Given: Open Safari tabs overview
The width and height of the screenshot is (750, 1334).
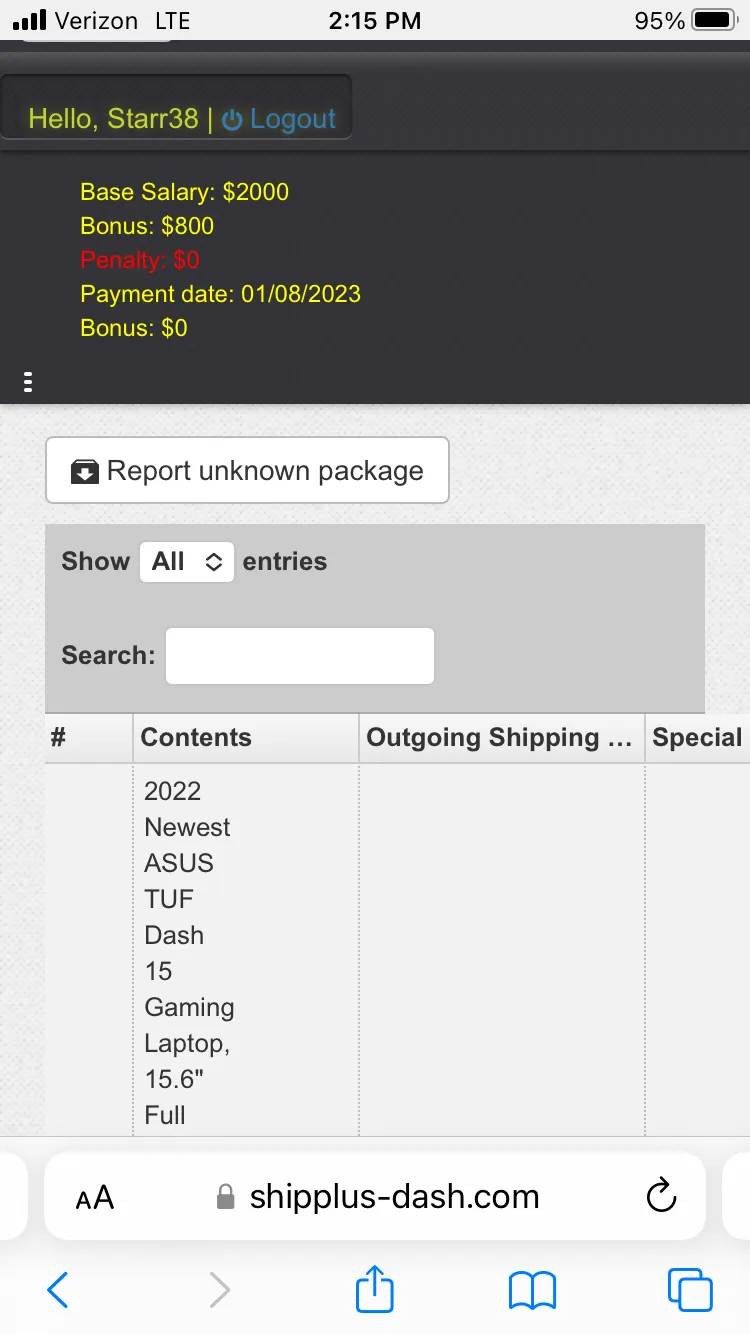Looking at the screenshot, I should [690, 1290].
